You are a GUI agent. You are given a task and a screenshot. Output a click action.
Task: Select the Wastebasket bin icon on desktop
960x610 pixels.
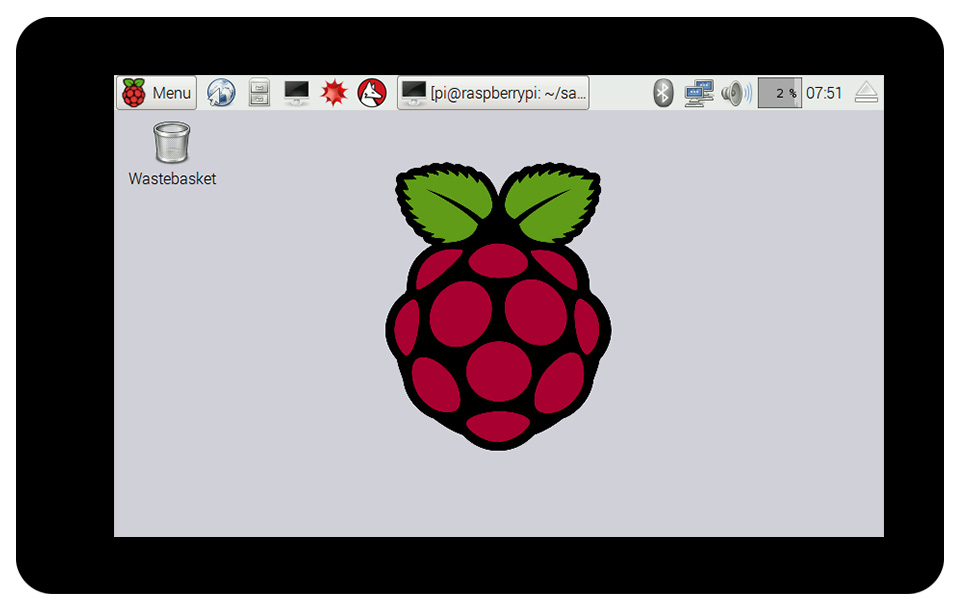point(172,142)
